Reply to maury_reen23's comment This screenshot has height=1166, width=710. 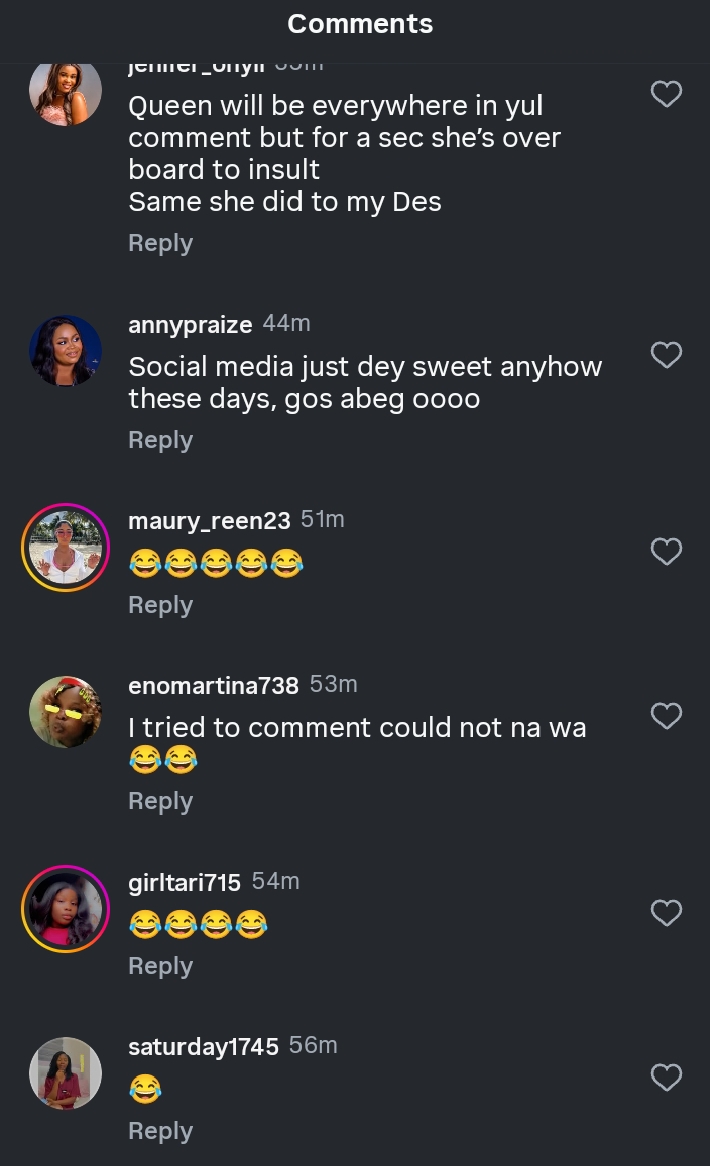point(160,605)
